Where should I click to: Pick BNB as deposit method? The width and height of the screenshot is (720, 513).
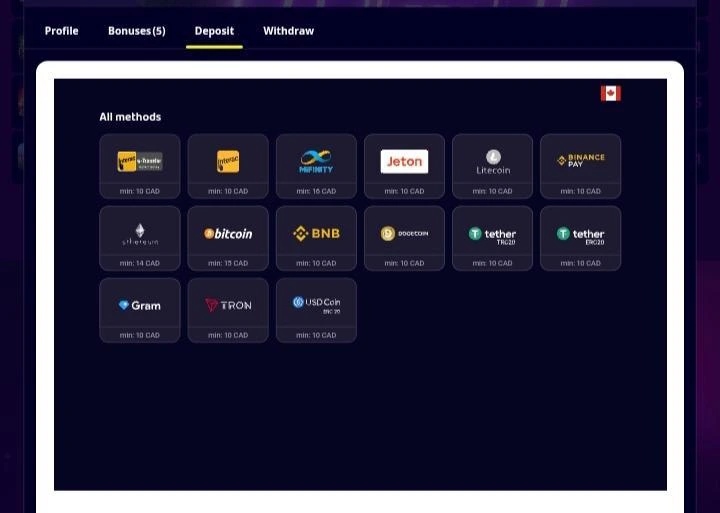pos(316,238)
